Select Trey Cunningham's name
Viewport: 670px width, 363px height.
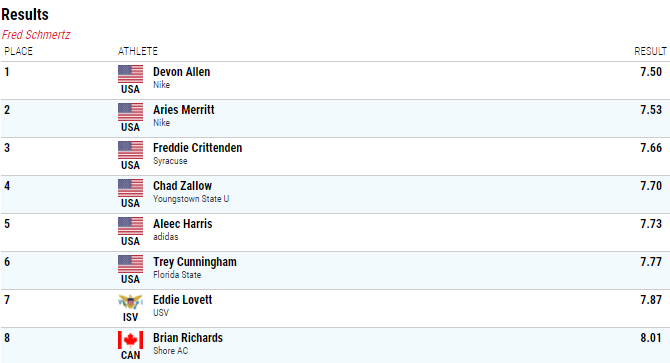coord(195,262)
